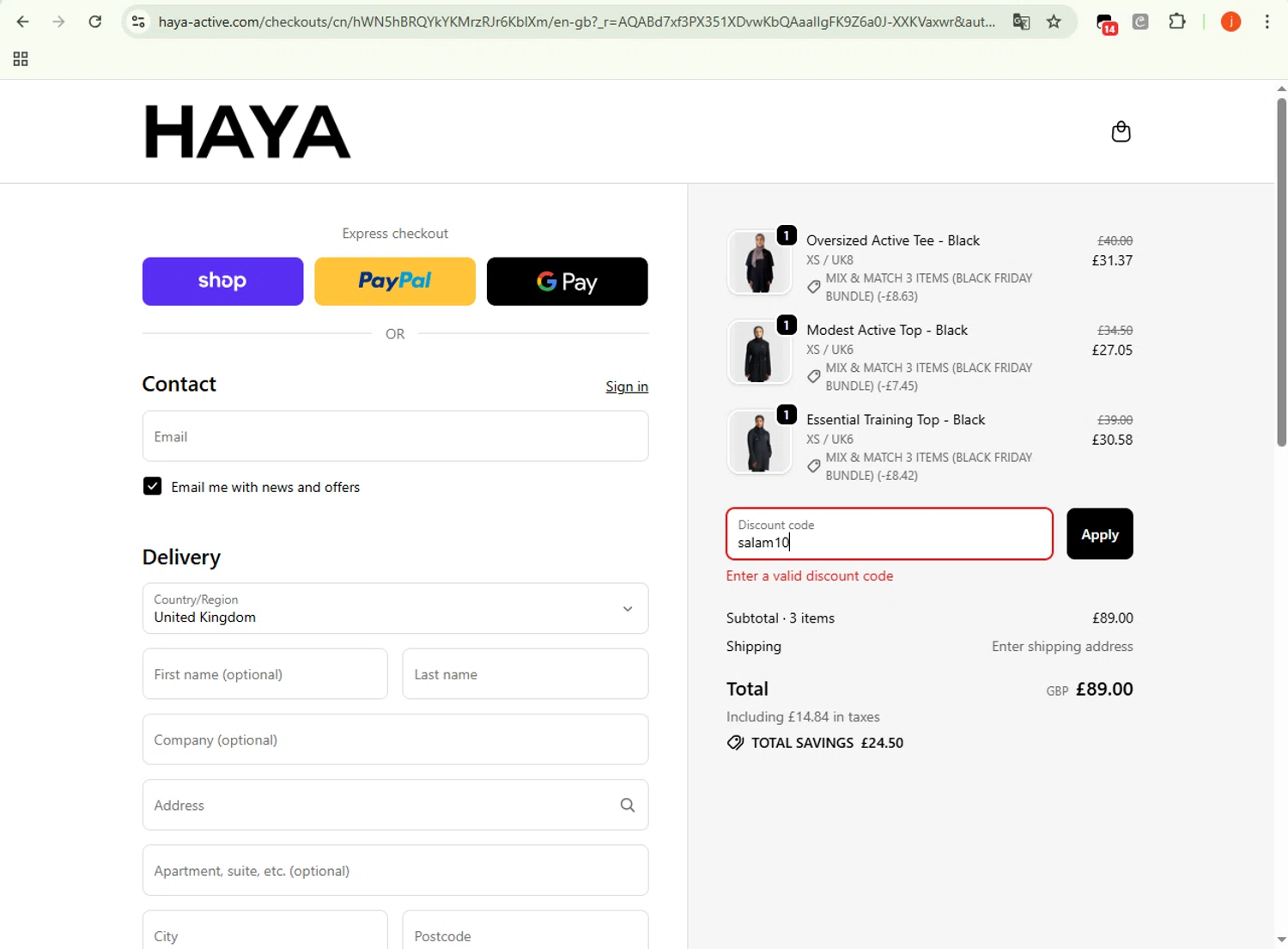View site information icon in address bar
Image resolution: width=1288 pixels, height=949 pixels.
(138, 21)
